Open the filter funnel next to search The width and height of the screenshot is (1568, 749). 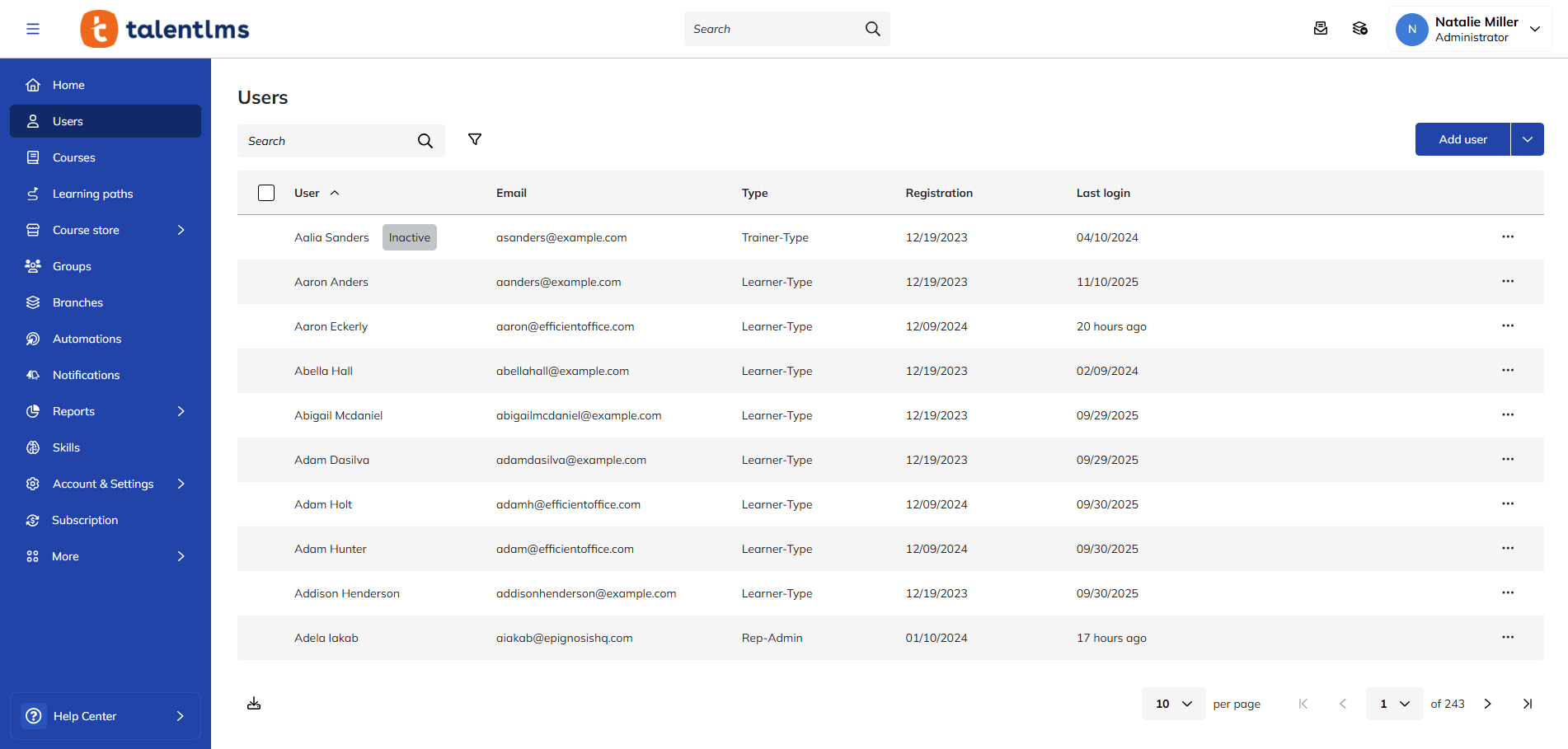pos(475,140)
